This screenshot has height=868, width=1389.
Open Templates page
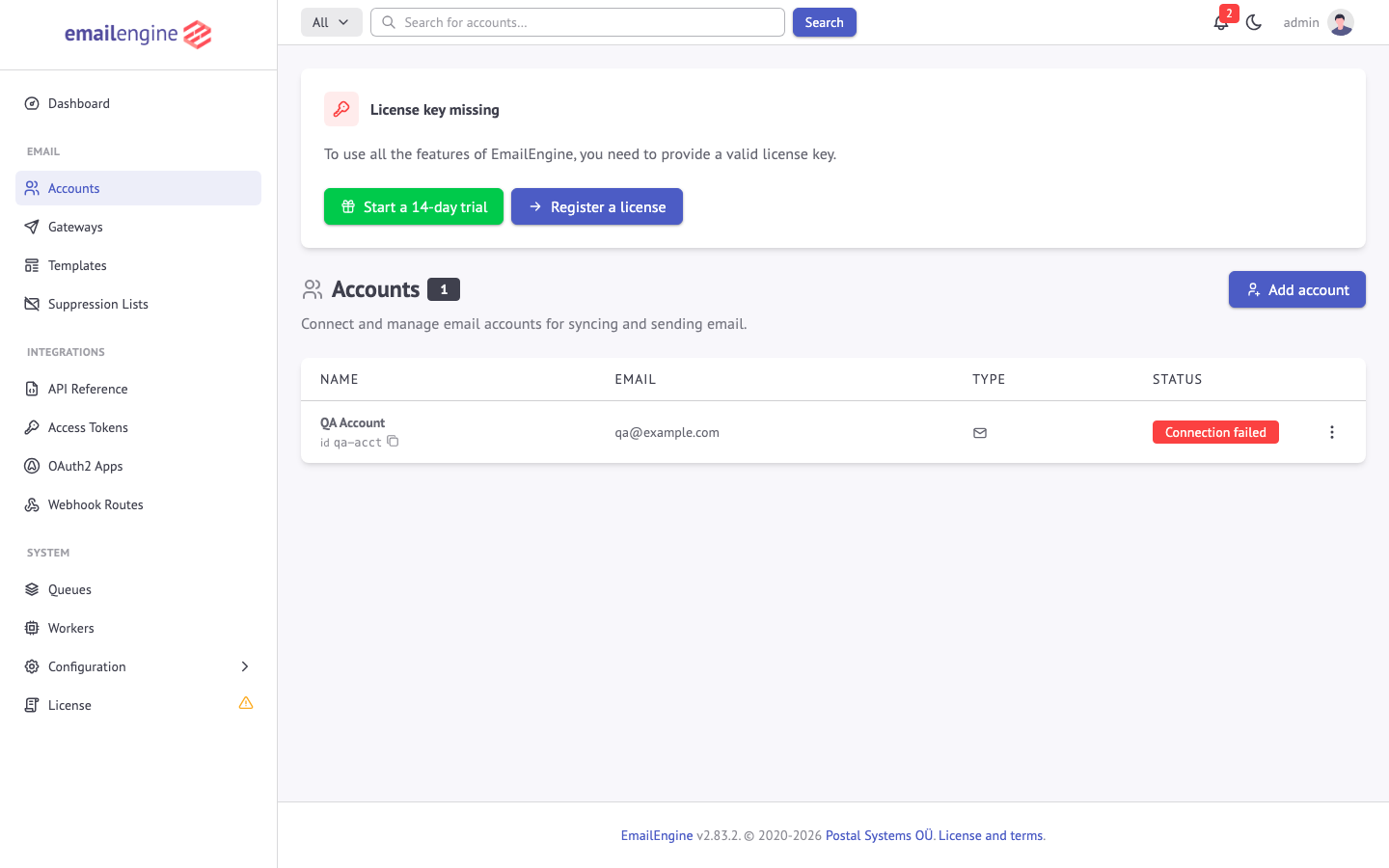click(138, 265)
